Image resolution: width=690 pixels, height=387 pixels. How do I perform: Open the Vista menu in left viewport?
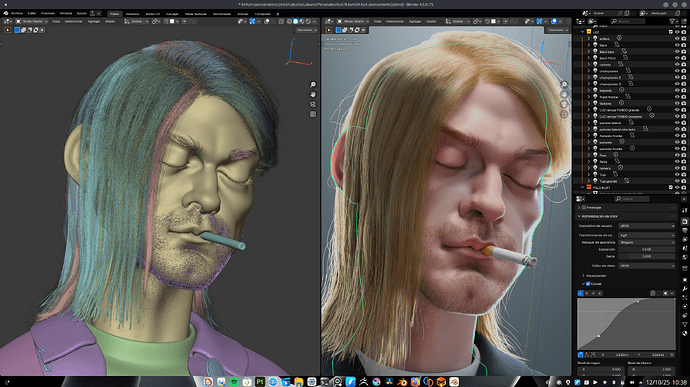click(x=56, y=21)
